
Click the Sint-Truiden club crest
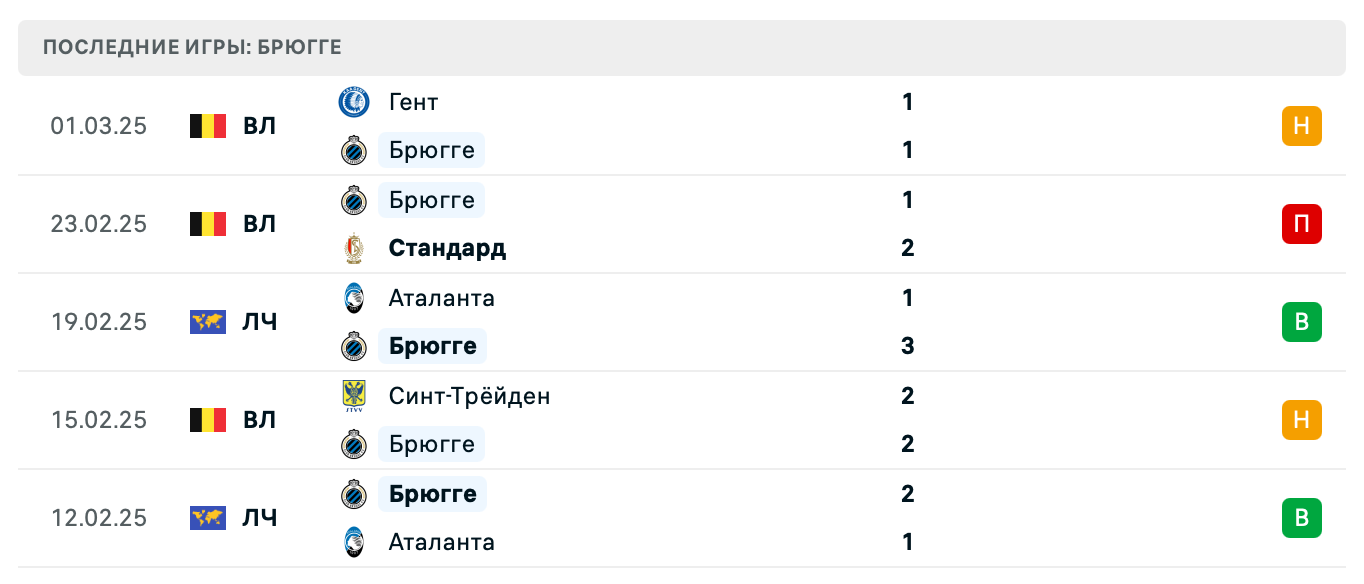tap(354, 396)
